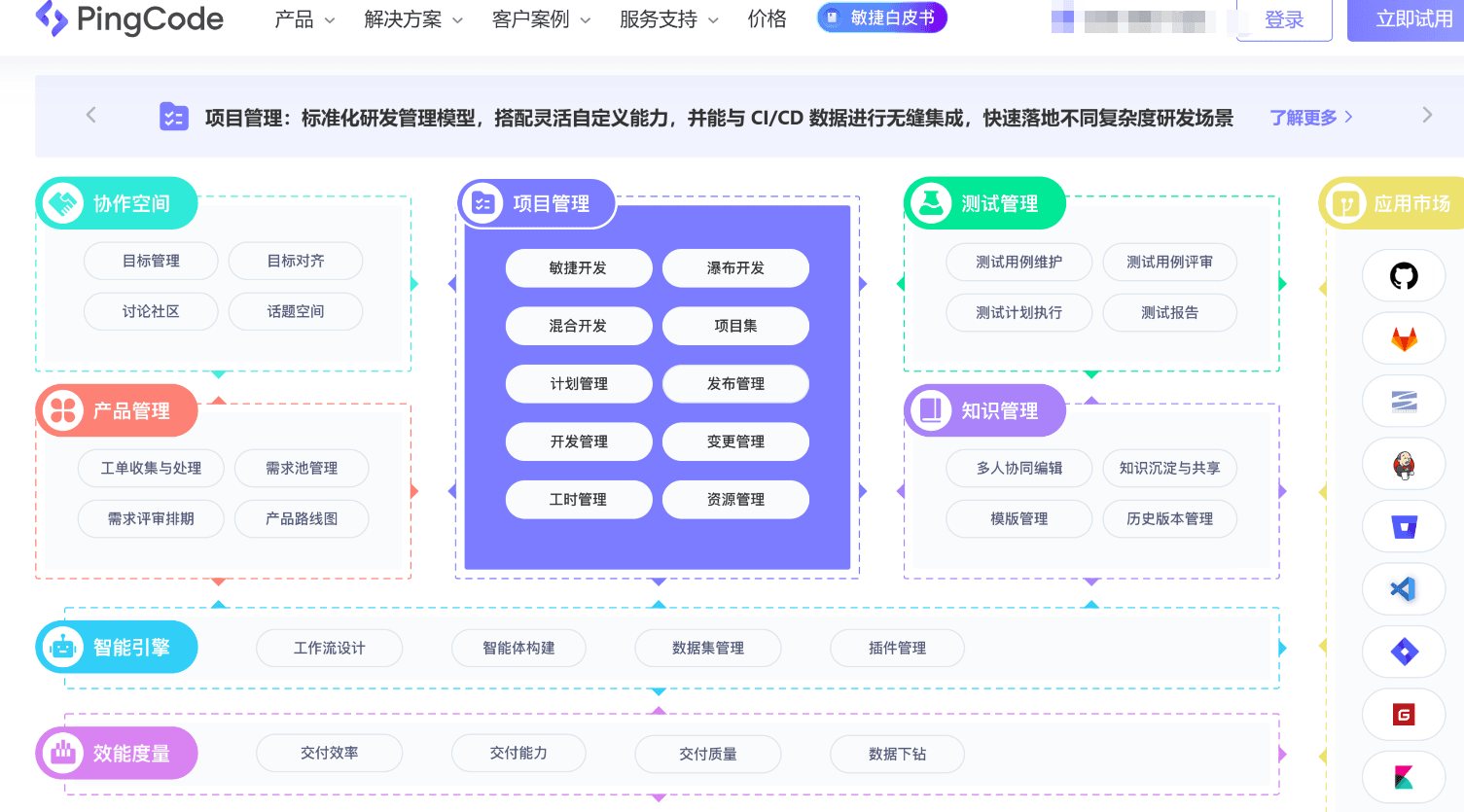The image size is (1464, 812).
Task: Click the 目标对齐 pill
Action: [x=296, y=261]
